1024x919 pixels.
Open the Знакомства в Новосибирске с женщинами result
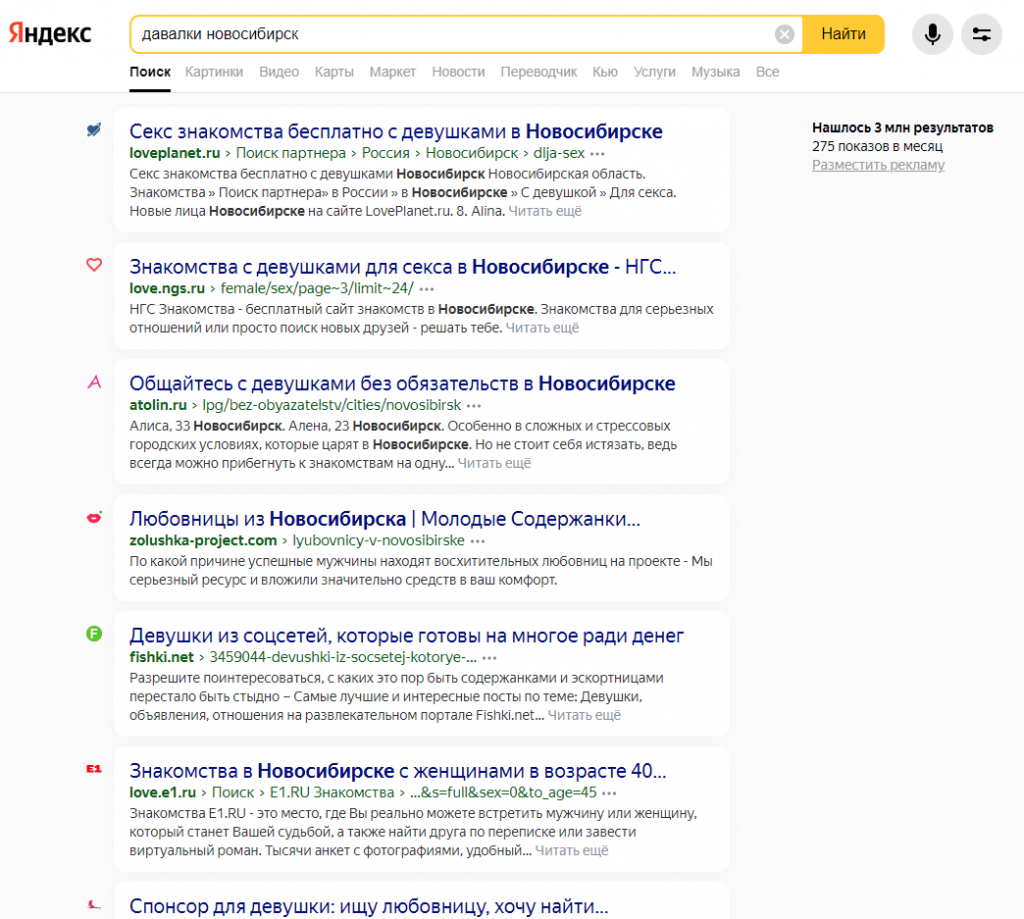398,771
